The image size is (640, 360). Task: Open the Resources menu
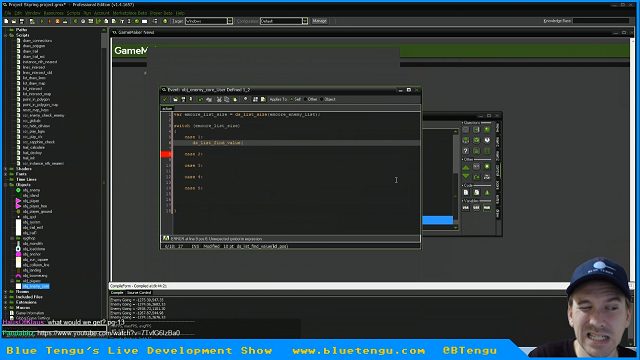tap(53, 13)
